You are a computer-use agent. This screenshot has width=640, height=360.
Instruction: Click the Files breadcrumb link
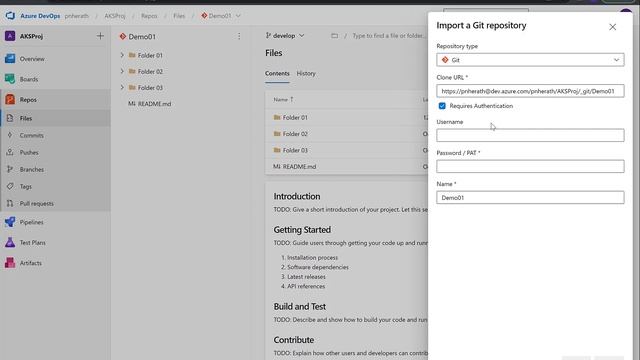179,16
